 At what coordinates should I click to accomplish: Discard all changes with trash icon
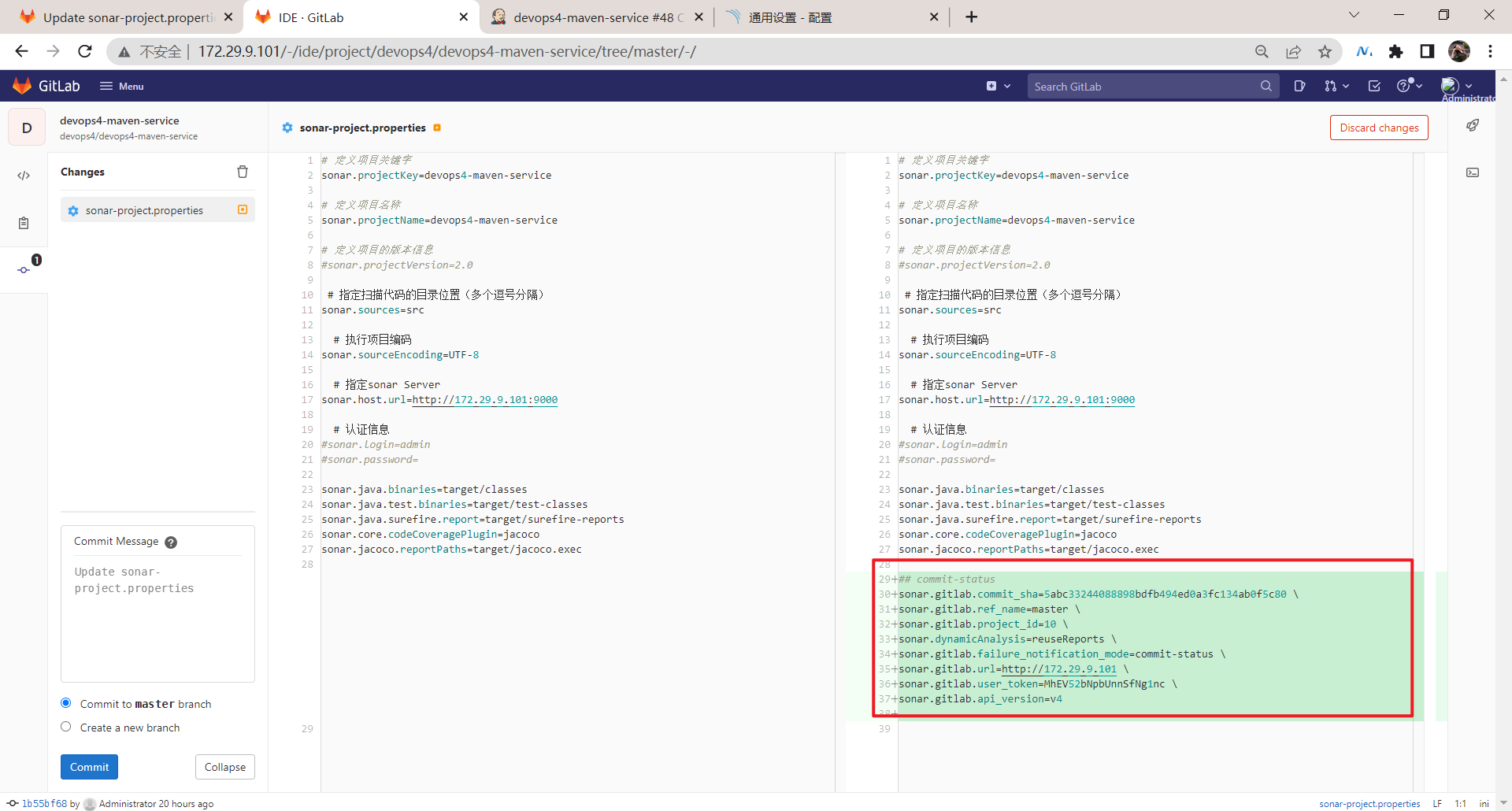243,172
